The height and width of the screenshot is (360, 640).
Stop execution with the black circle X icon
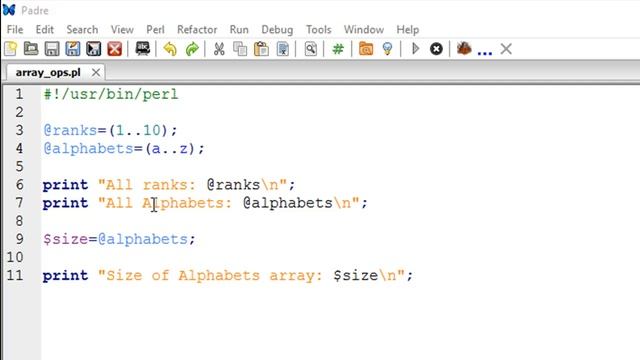click(436, 49)
